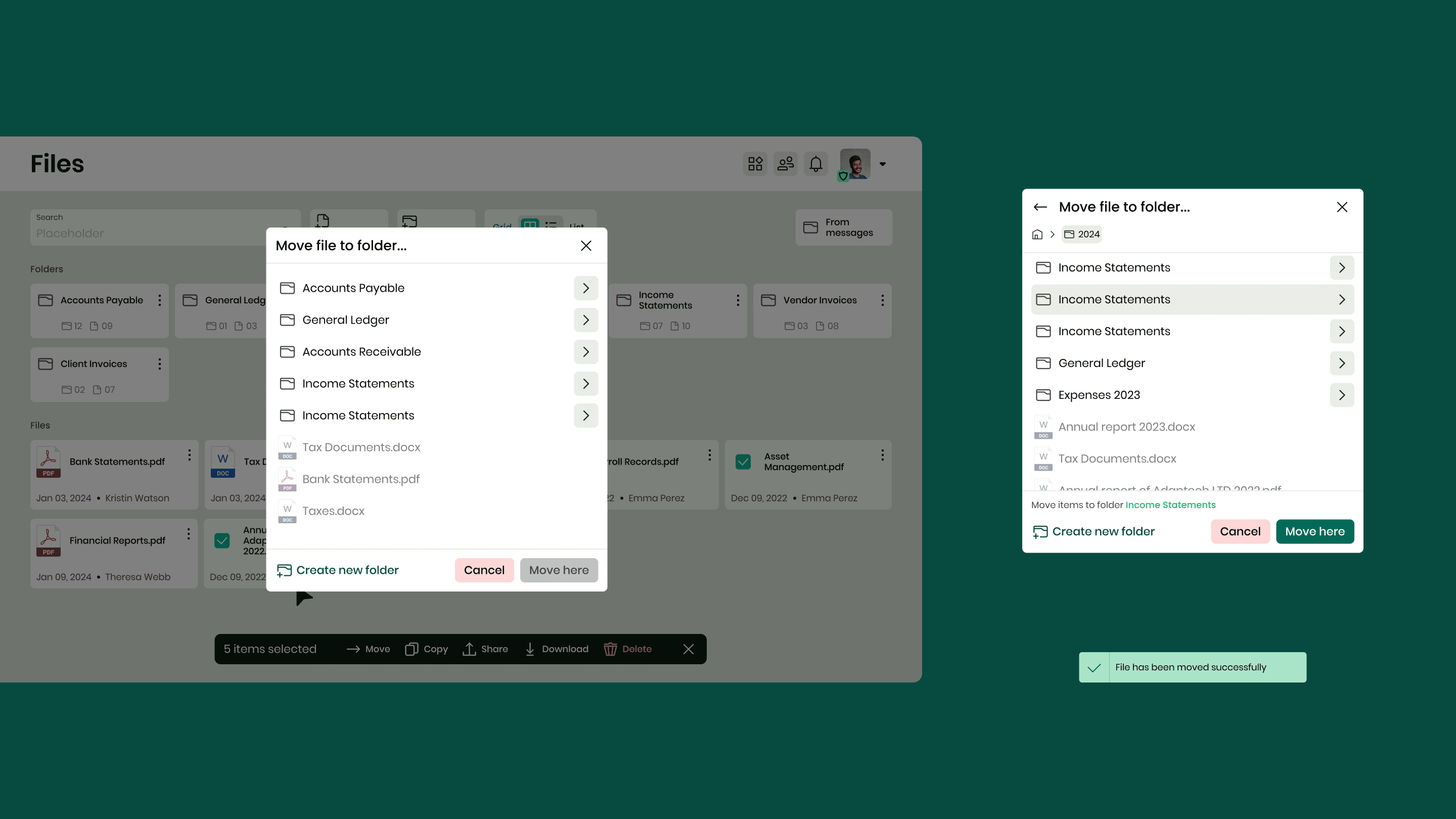Screen dimensions: 1456x819
Task: Expand Expenses 2023 folder chevron
Action: point(1341,395)
